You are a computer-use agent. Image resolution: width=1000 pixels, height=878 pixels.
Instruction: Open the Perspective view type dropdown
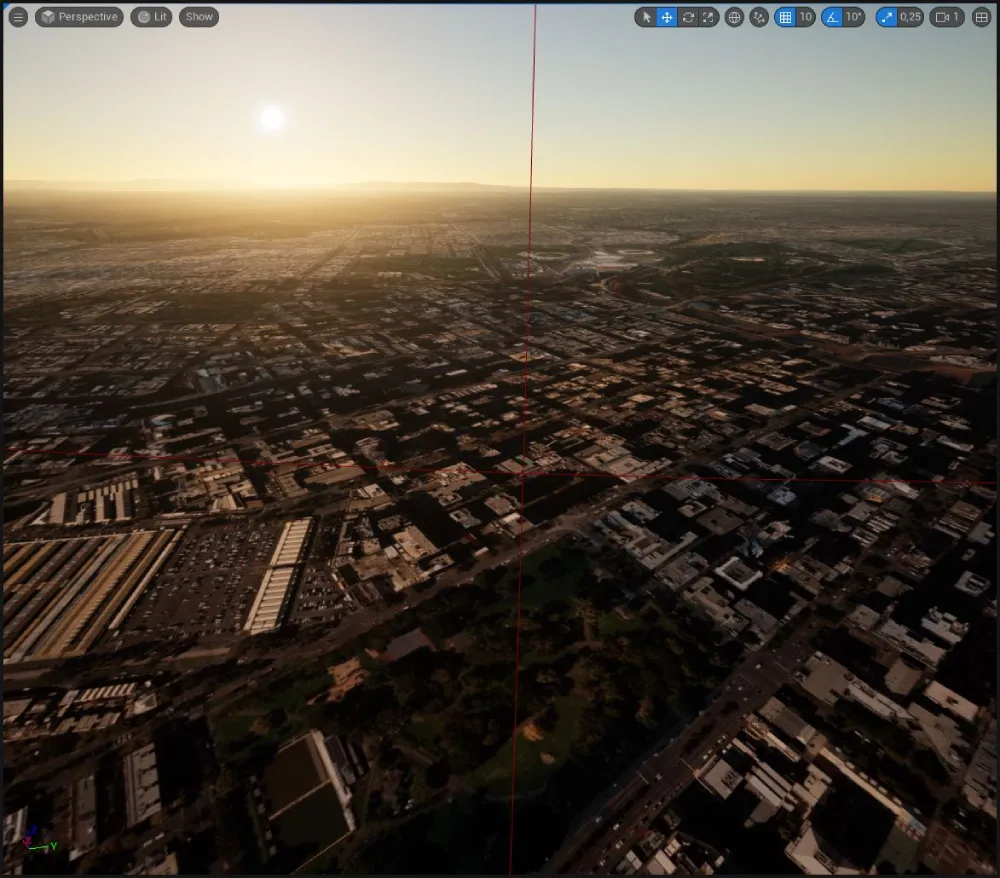click(x=79, y=17)
